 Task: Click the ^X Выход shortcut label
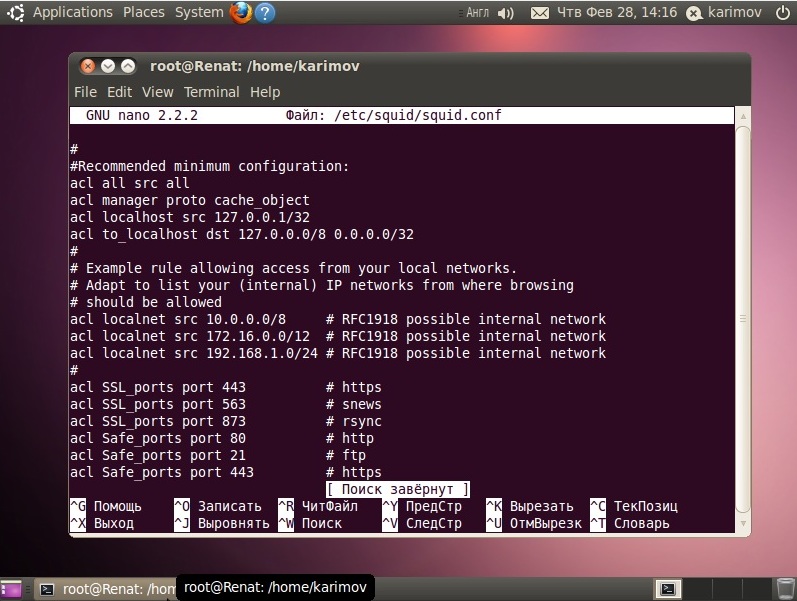(x=102, y=523)
